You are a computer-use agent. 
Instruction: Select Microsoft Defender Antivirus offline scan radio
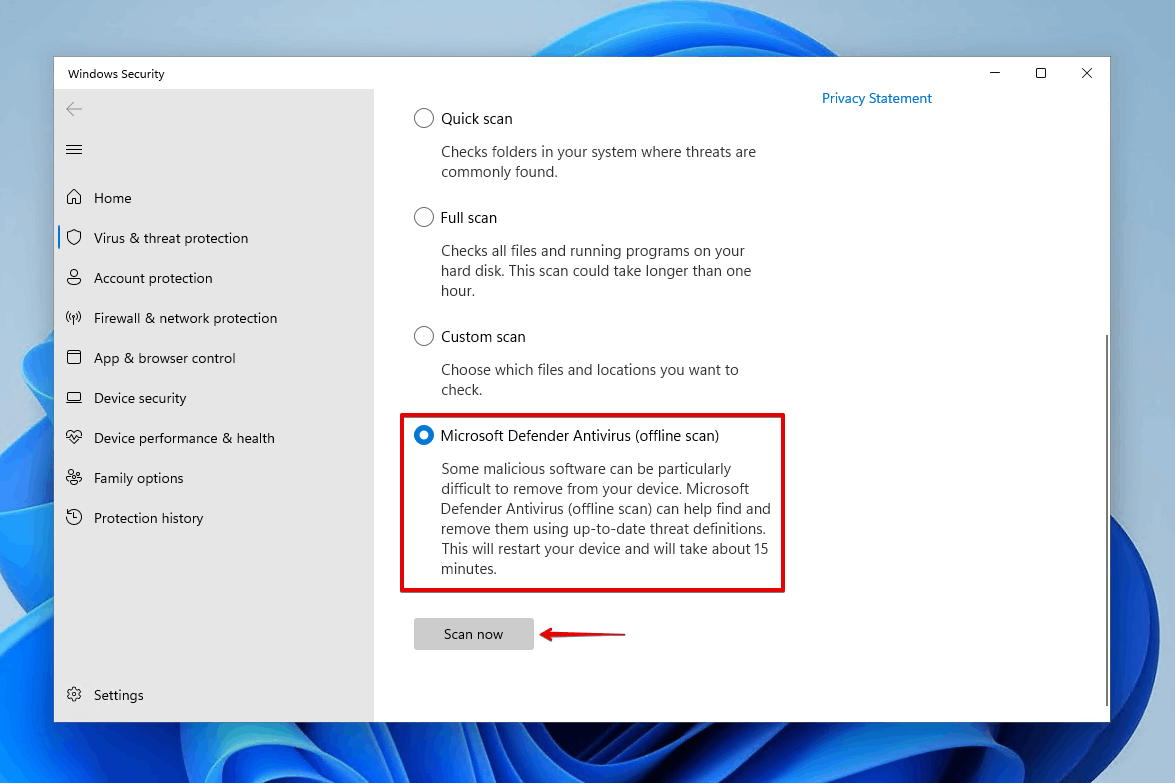coord(423,435)
